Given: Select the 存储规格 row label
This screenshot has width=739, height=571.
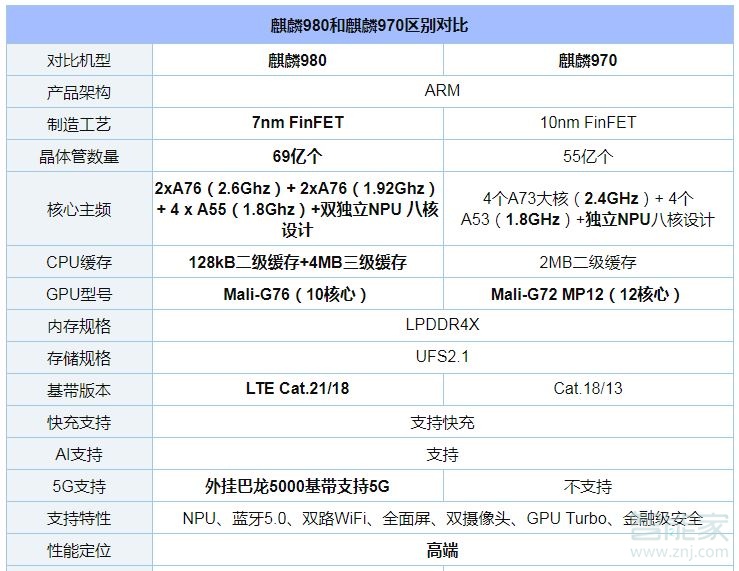Looking at the screenshot, I should pyautogui.click(x=79, y=358).
